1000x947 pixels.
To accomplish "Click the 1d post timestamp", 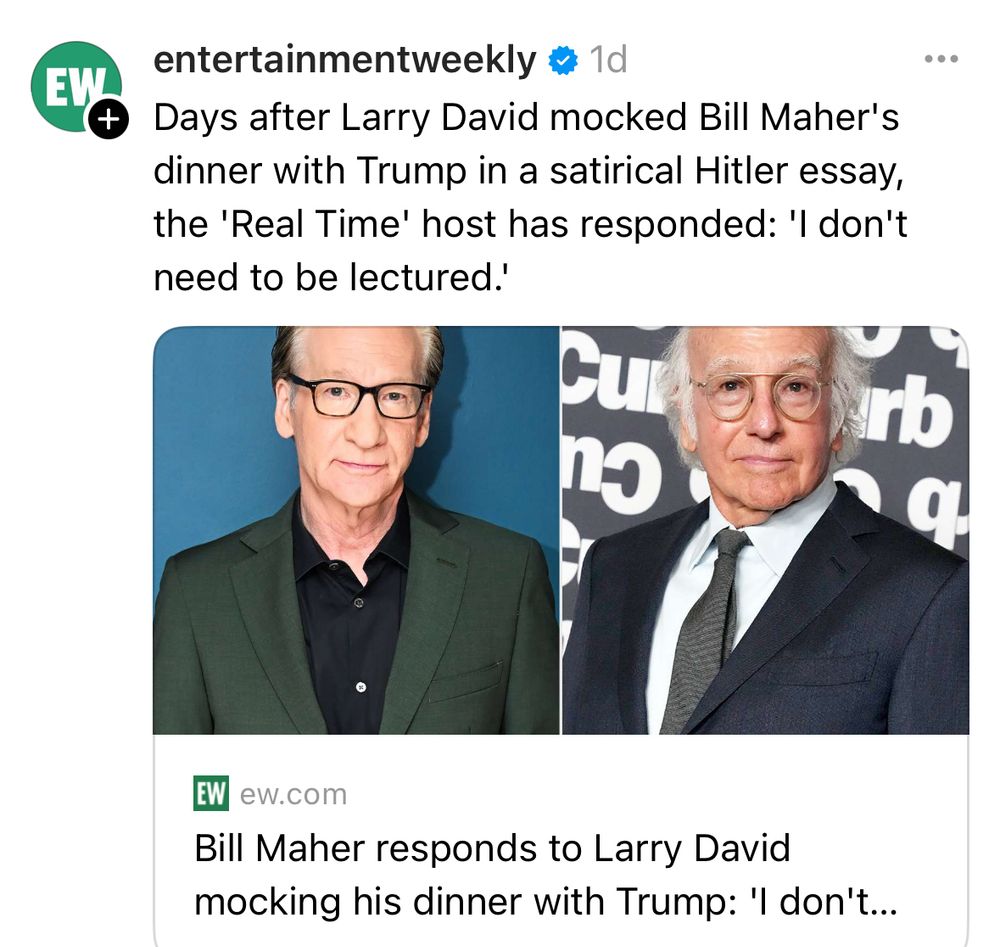I will tap(608, 60).
